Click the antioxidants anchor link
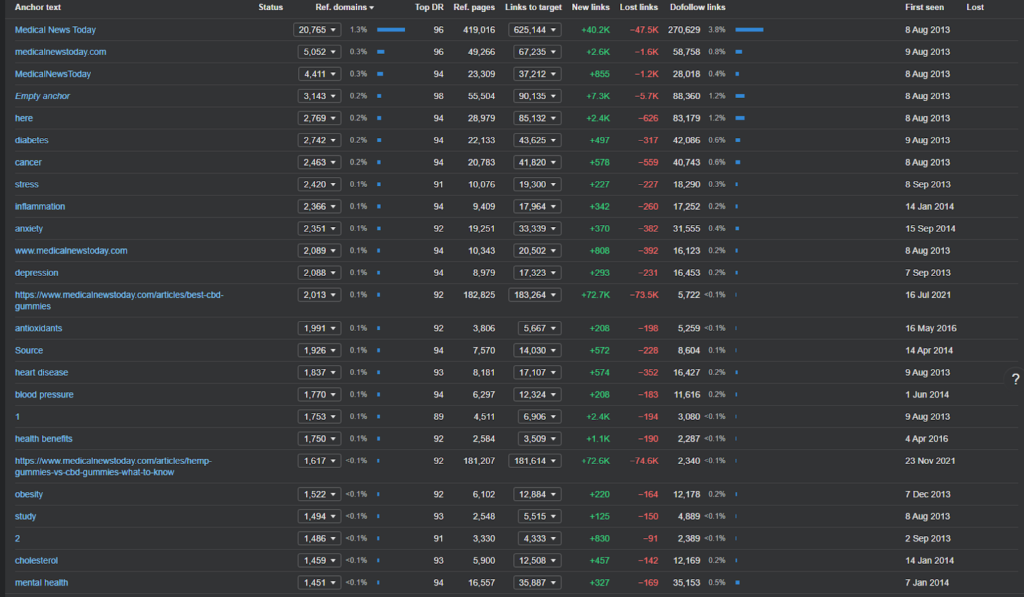1024x597 pixels. (x=39, y=328)
